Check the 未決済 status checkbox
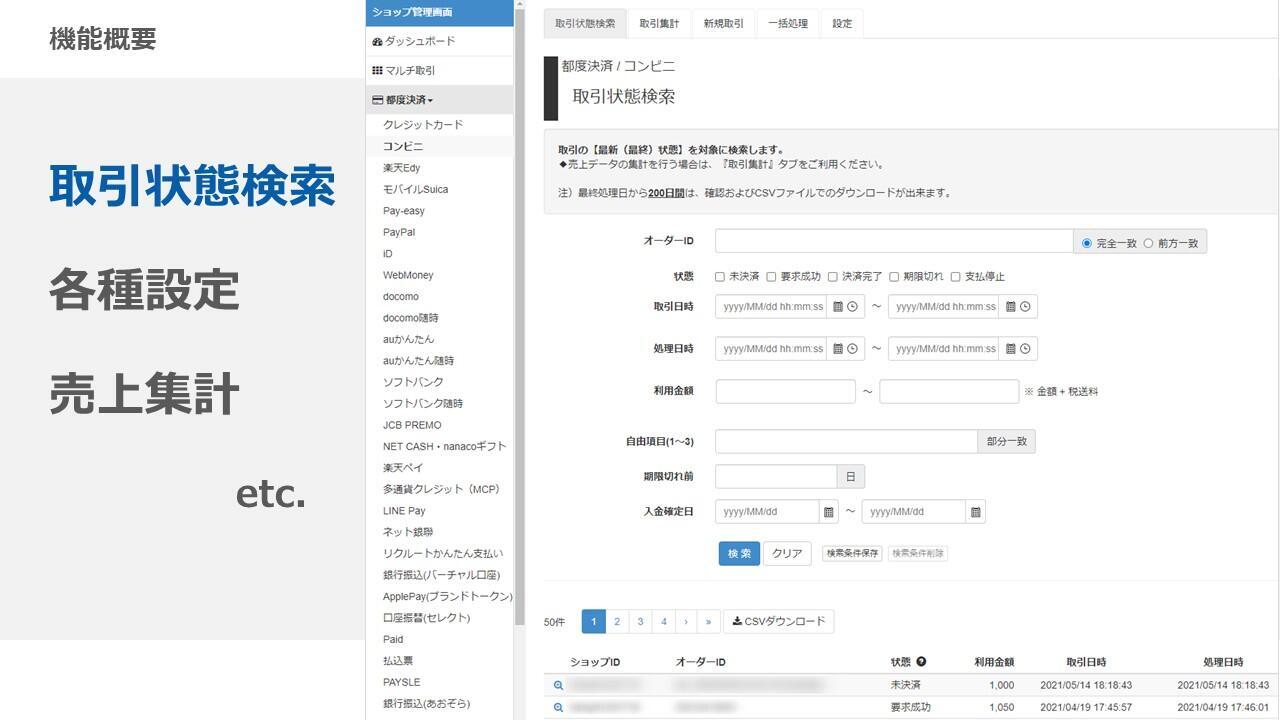The height and width of the screenshot is (720, 1280). click(x=720, y=277)
